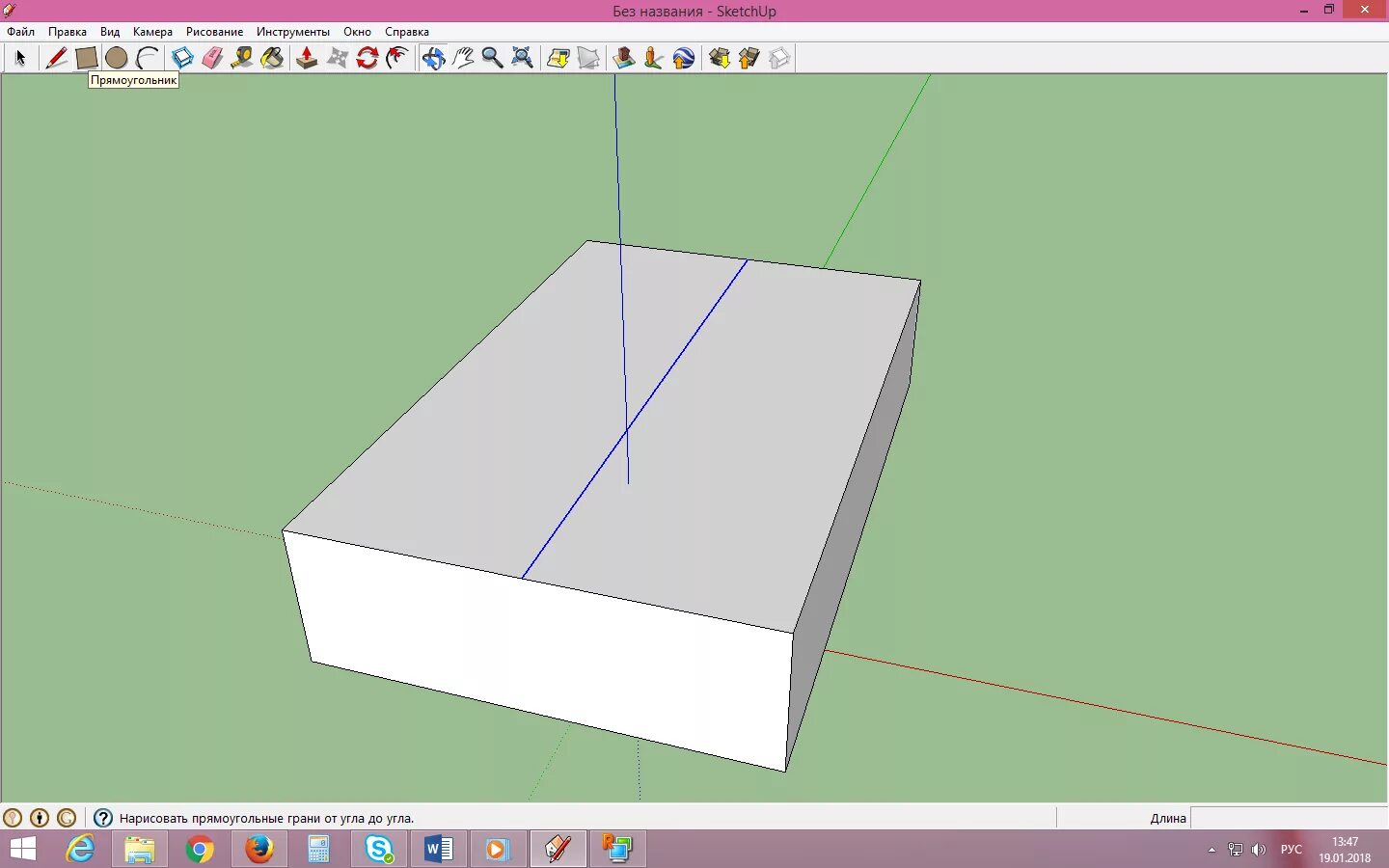Open the Окно menu

pos(357,32)
